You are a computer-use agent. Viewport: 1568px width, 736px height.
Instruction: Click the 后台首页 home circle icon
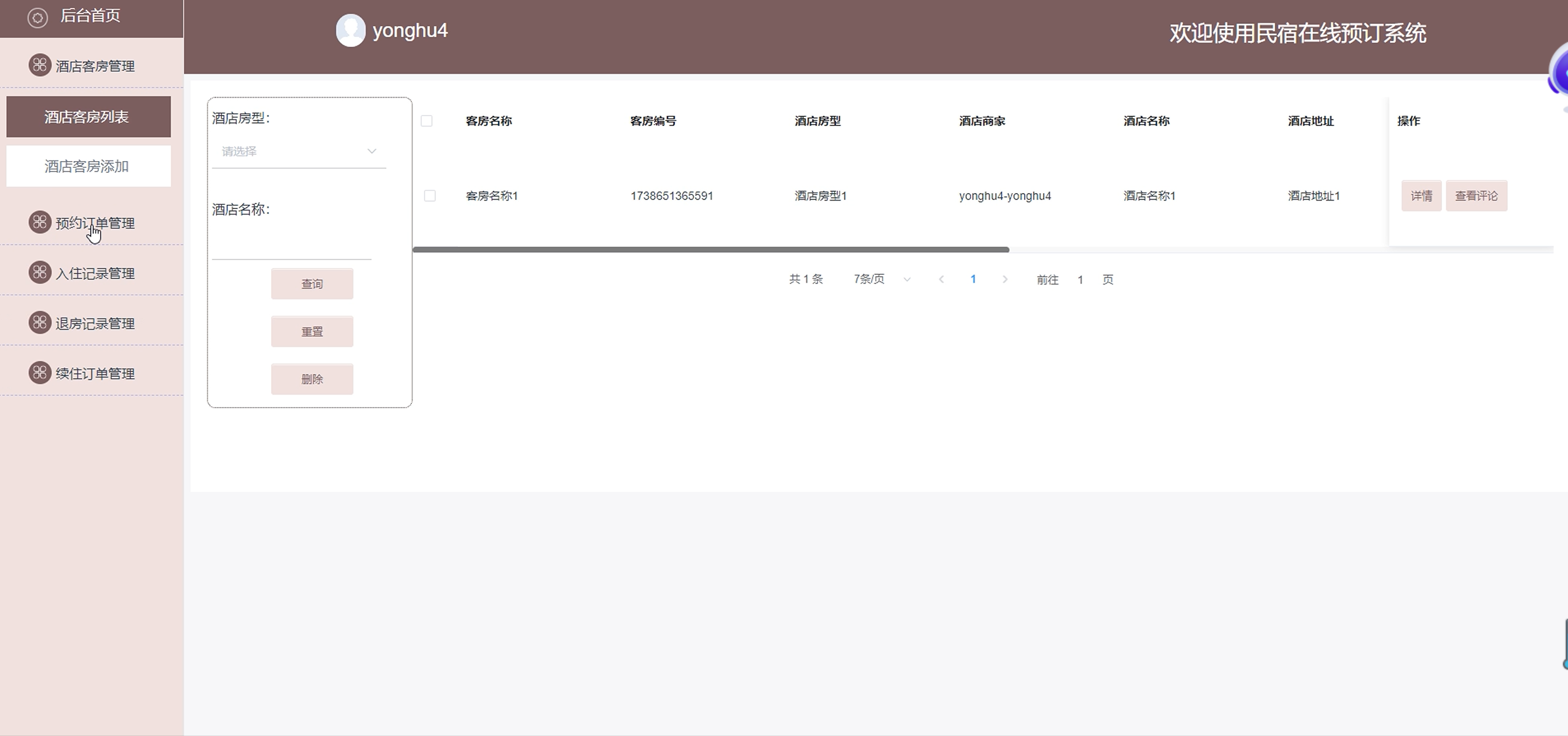pos(37,18)
